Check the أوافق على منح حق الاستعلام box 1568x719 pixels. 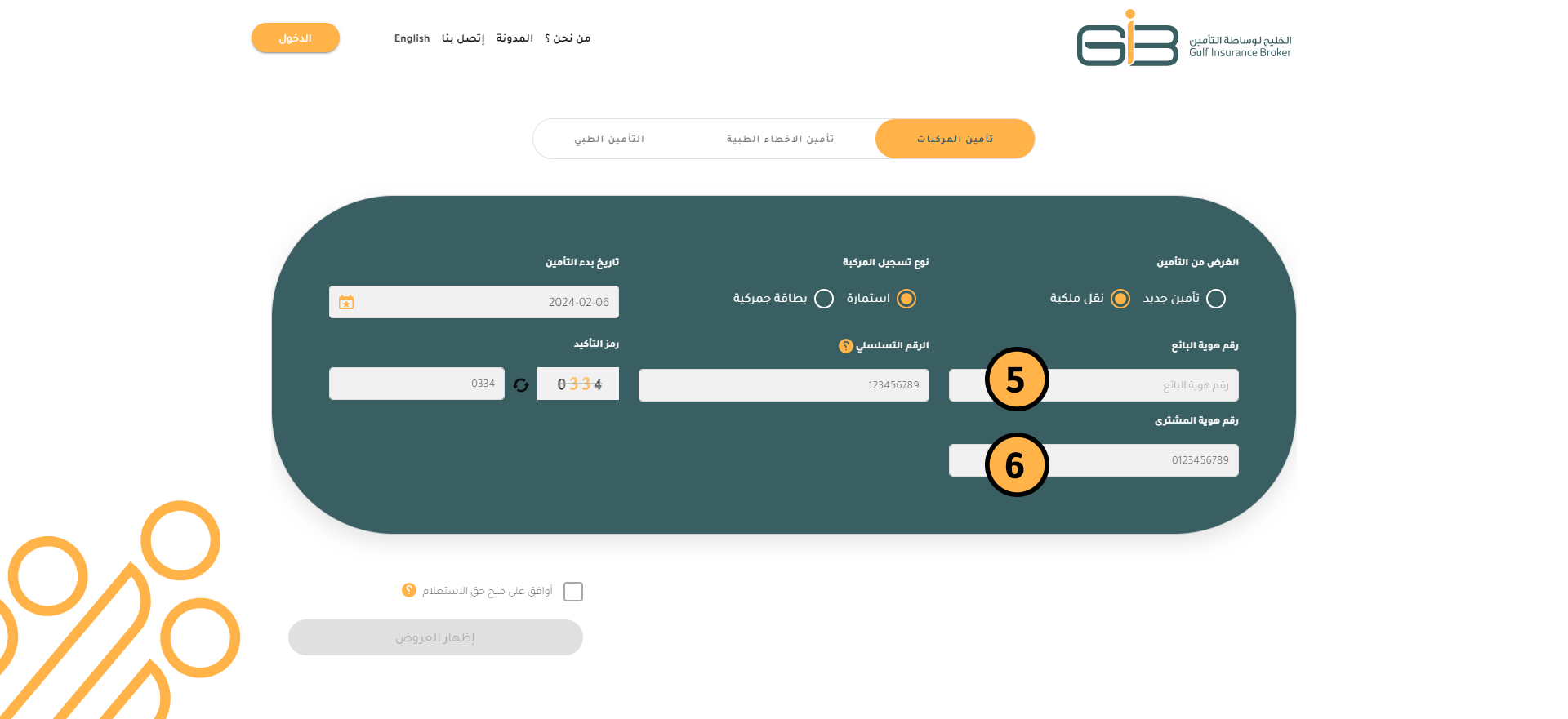[573, 592]
